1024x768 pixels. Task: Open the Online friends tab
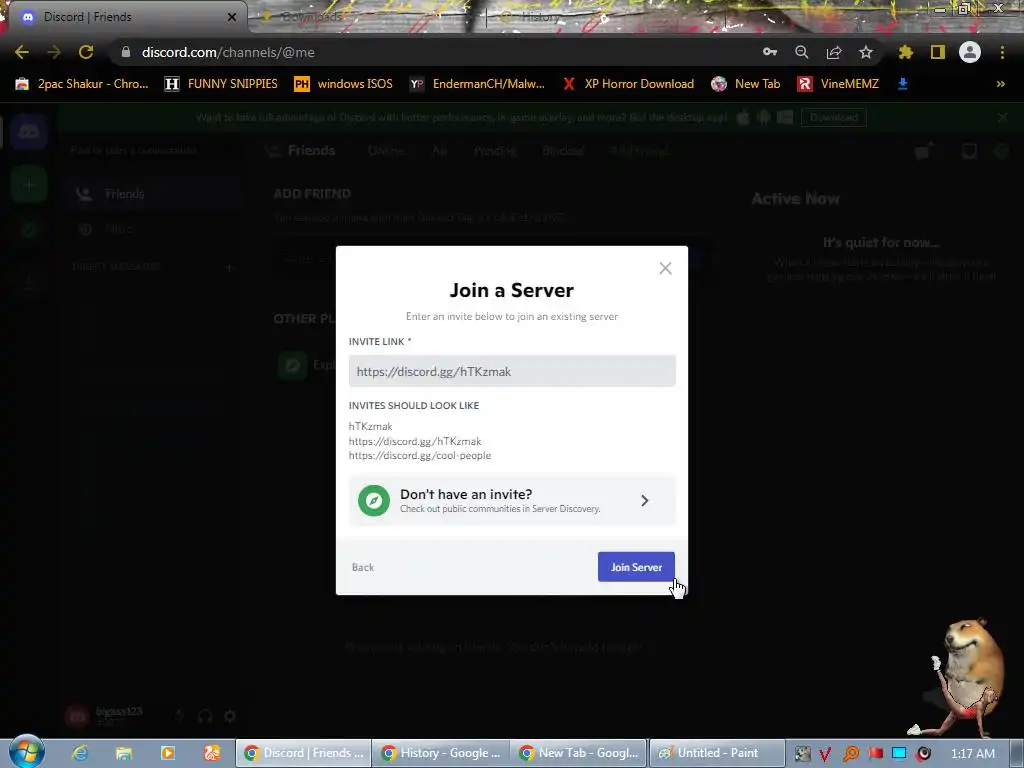385,151
